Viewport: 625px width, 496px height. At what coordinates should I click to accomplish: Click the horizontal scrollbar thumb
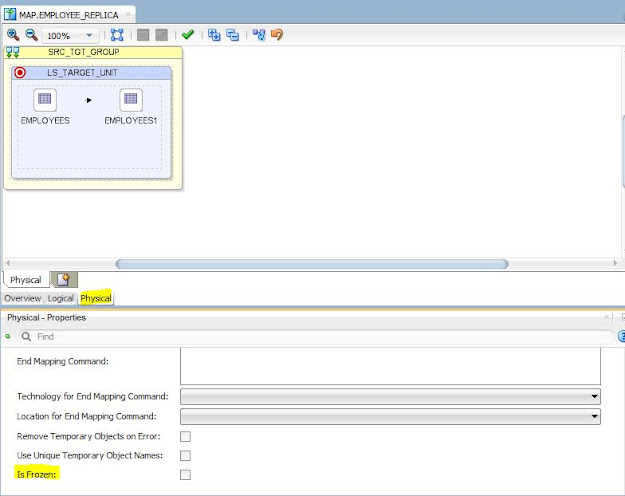coord(312,264)
